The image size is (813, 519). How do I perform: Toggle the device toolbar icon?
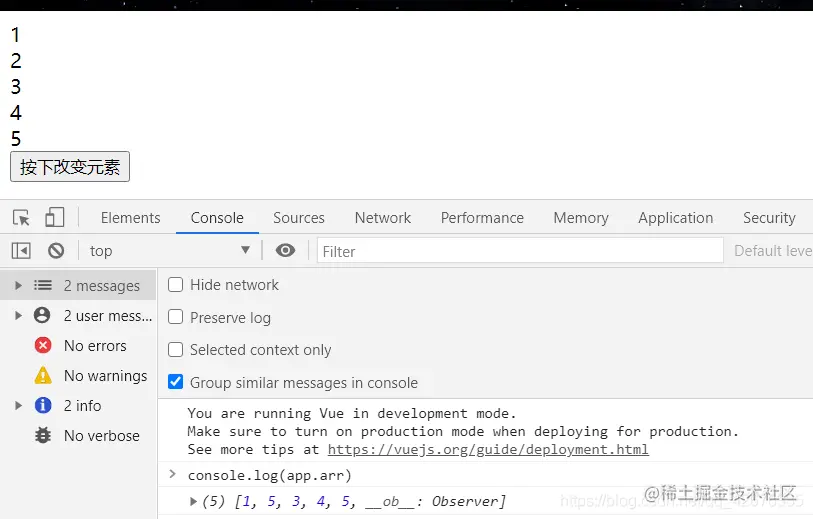[54, 218]
